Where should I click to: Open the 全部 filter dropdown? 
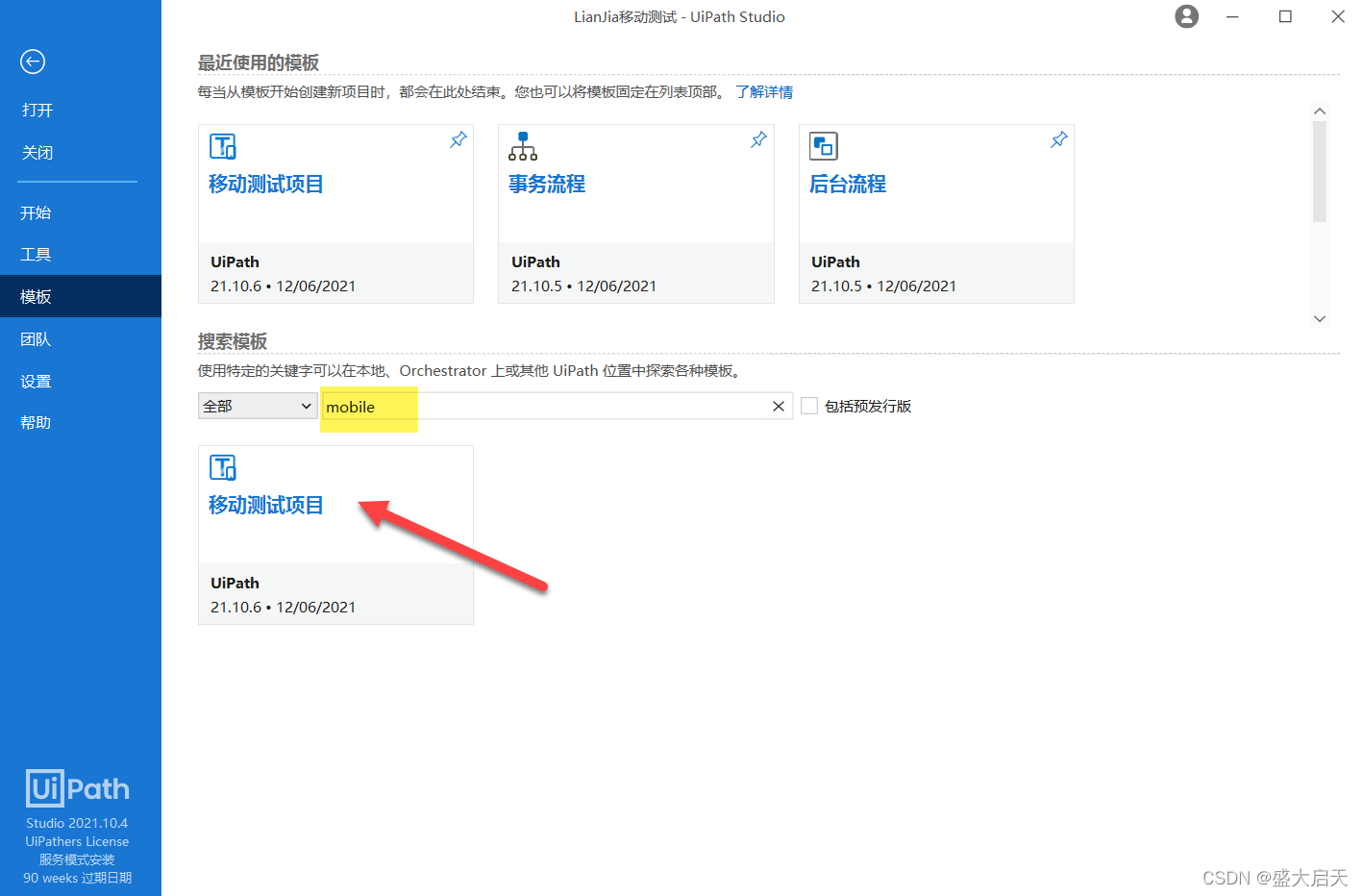pos(258,406)
